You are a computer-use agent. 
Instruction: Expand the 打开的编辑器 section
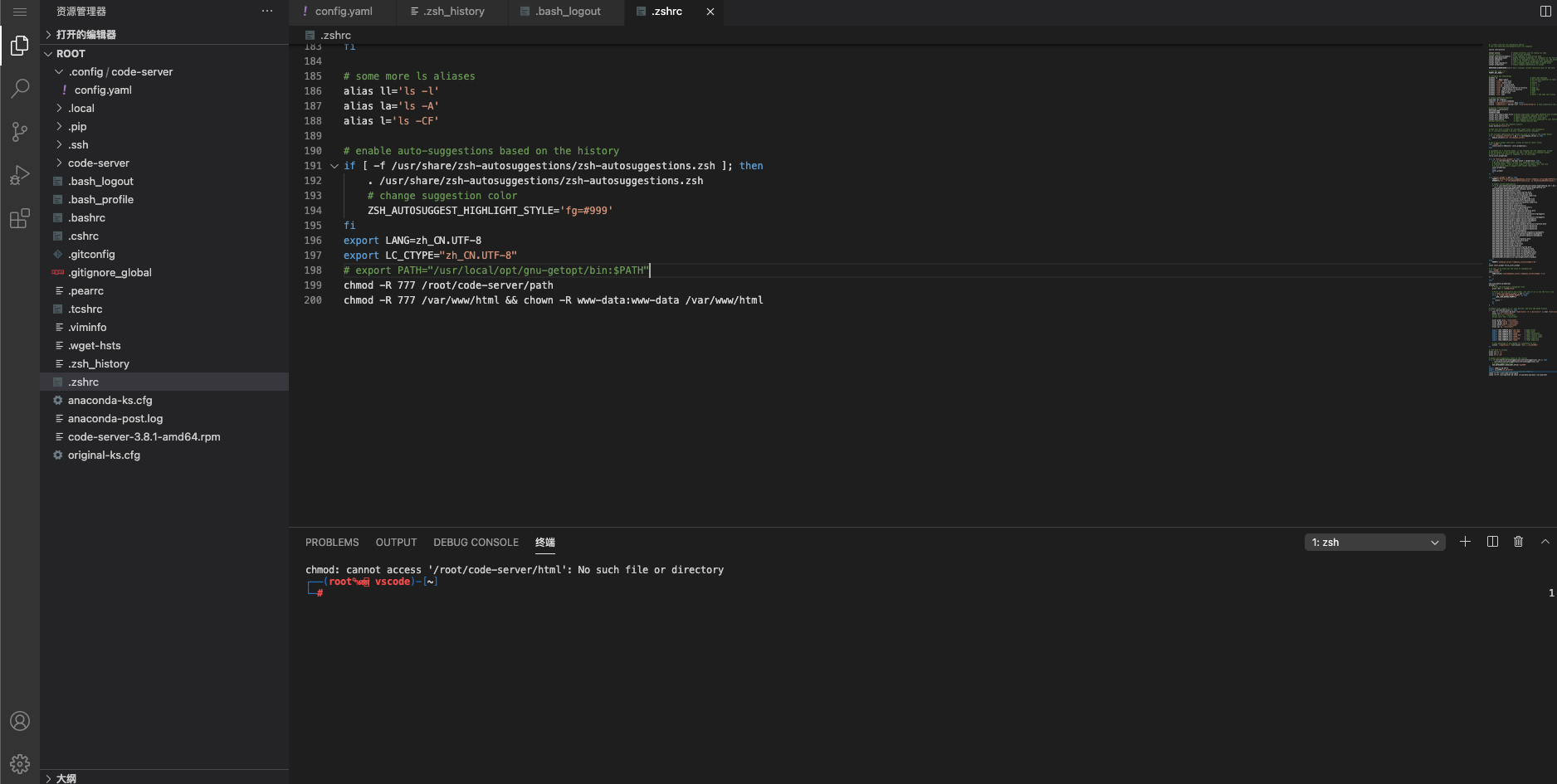[164, 34]
